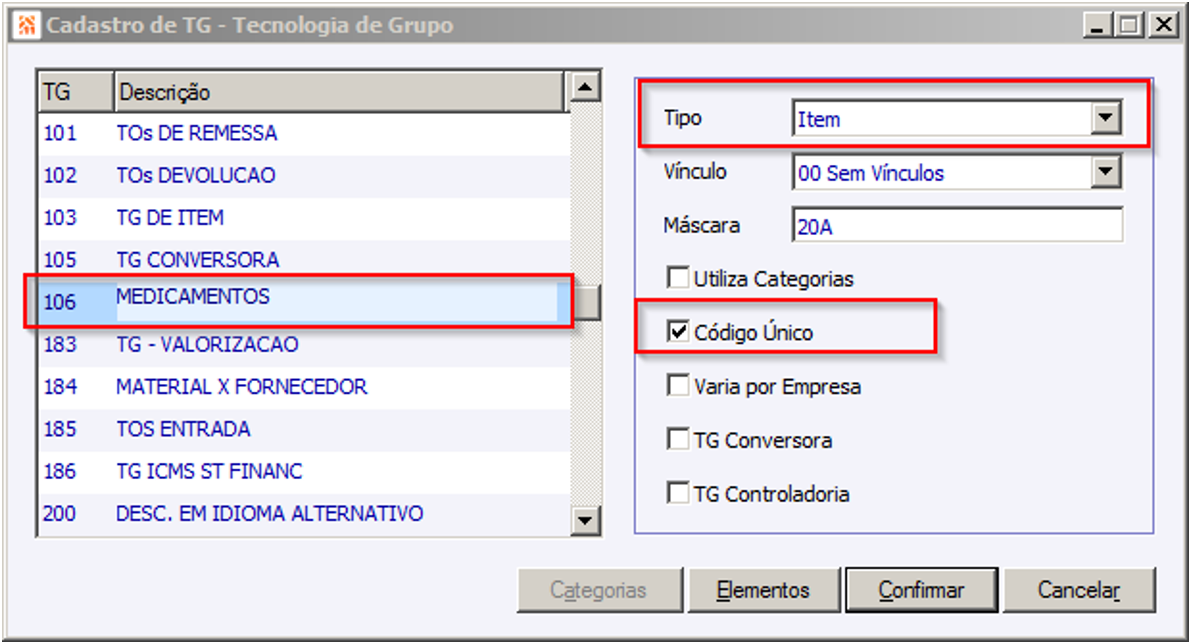Image resolution: width=1190 pixels, height=642 pixels.
Task: Enable the TG Conversora checkbox
Action: [x=679, y=440]
